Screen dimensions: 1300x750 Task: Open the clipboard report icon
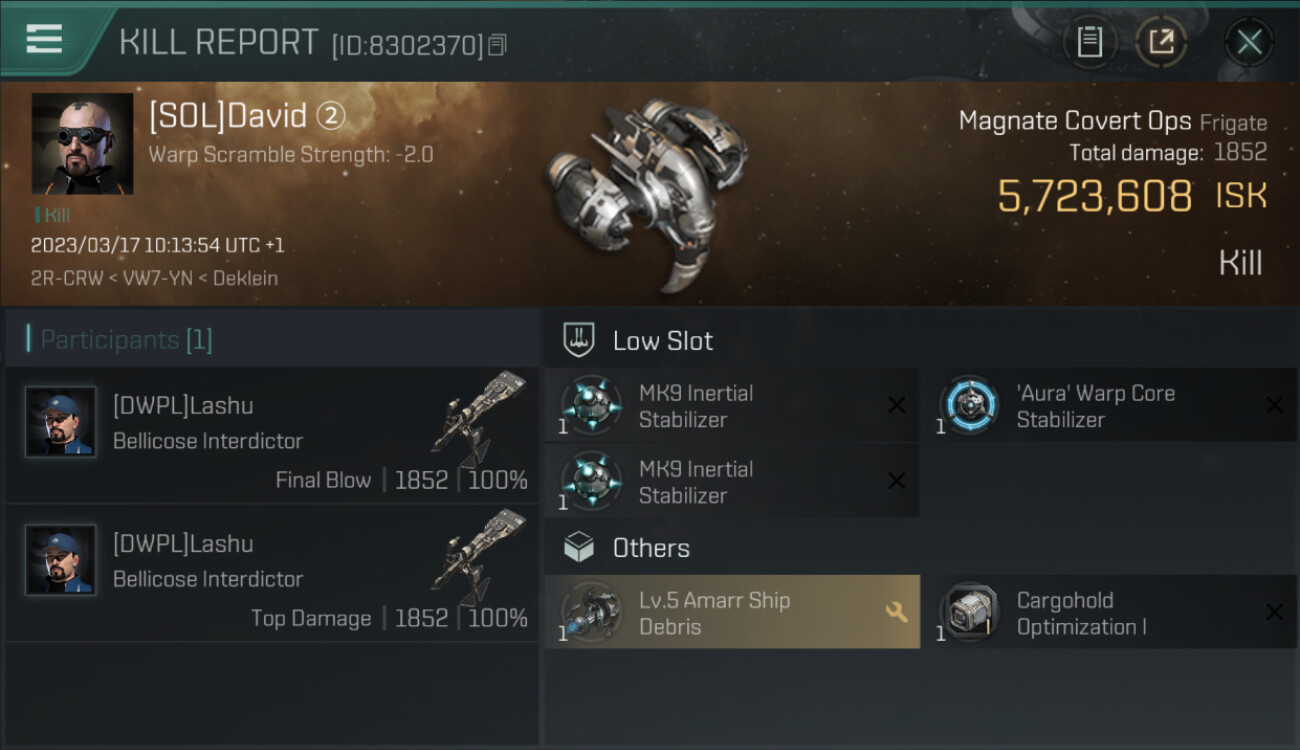coord(1089,42)
